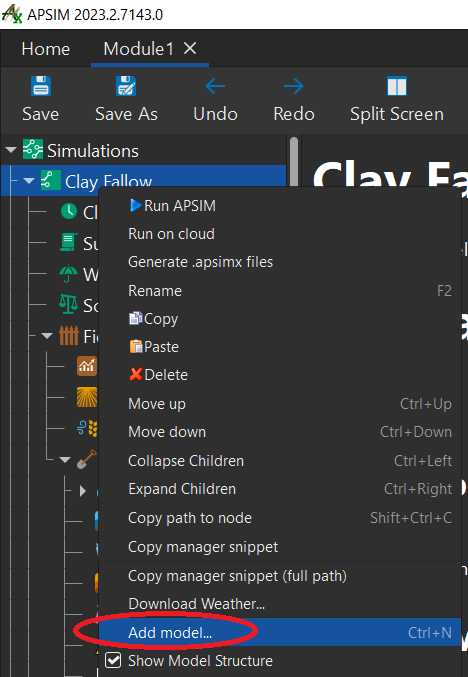Select the Module1 tab
This screenshot has height=677, width=468.
tap(139, 49)
